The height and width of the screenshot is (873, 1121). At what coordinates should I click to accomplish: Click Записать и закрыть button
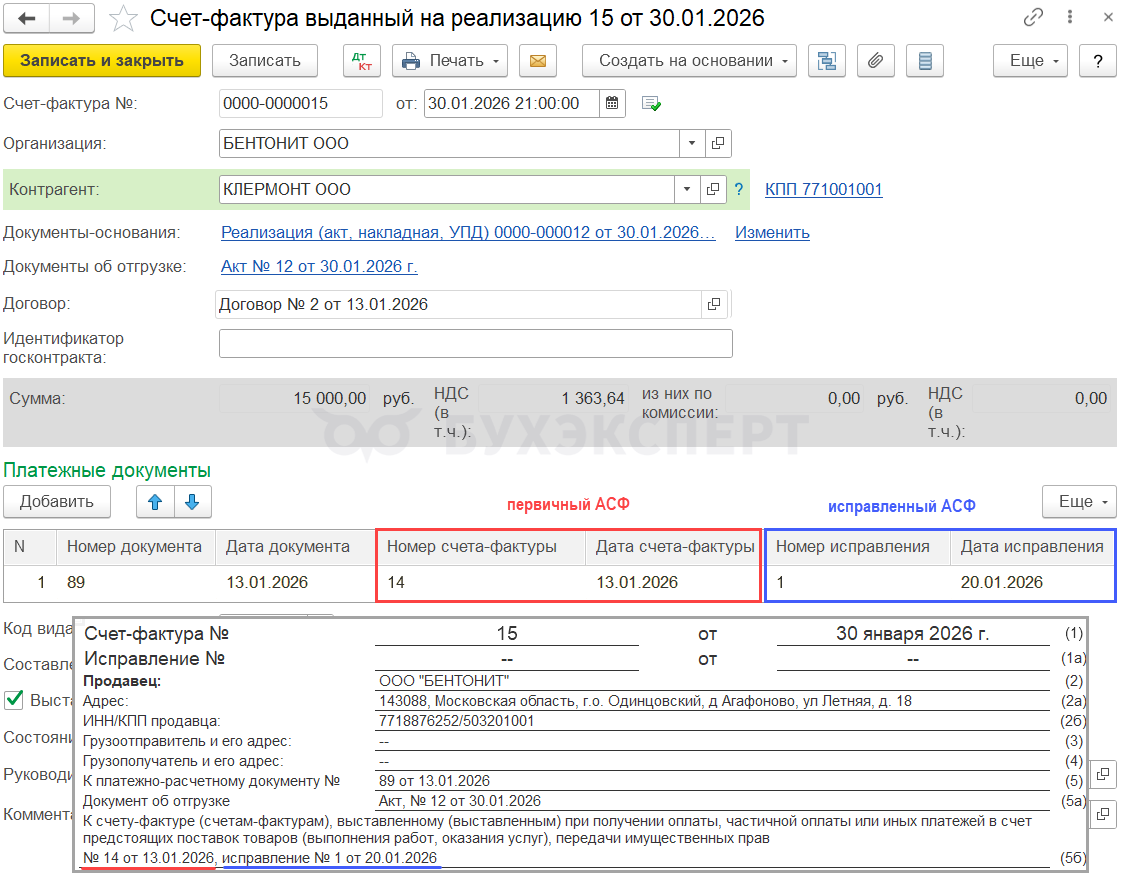(x=102, y=61)
